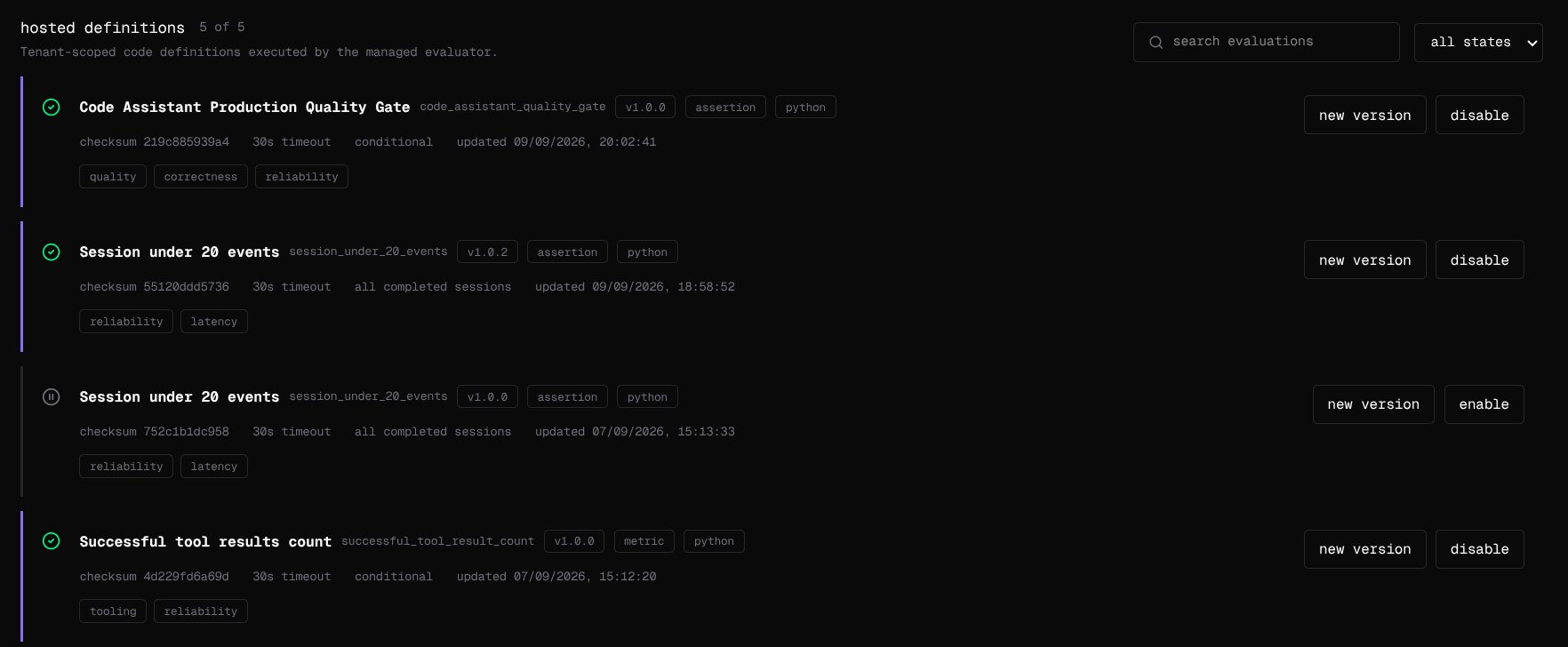
Task: Click the Successful tool results count title
Action: click(205, 542)
